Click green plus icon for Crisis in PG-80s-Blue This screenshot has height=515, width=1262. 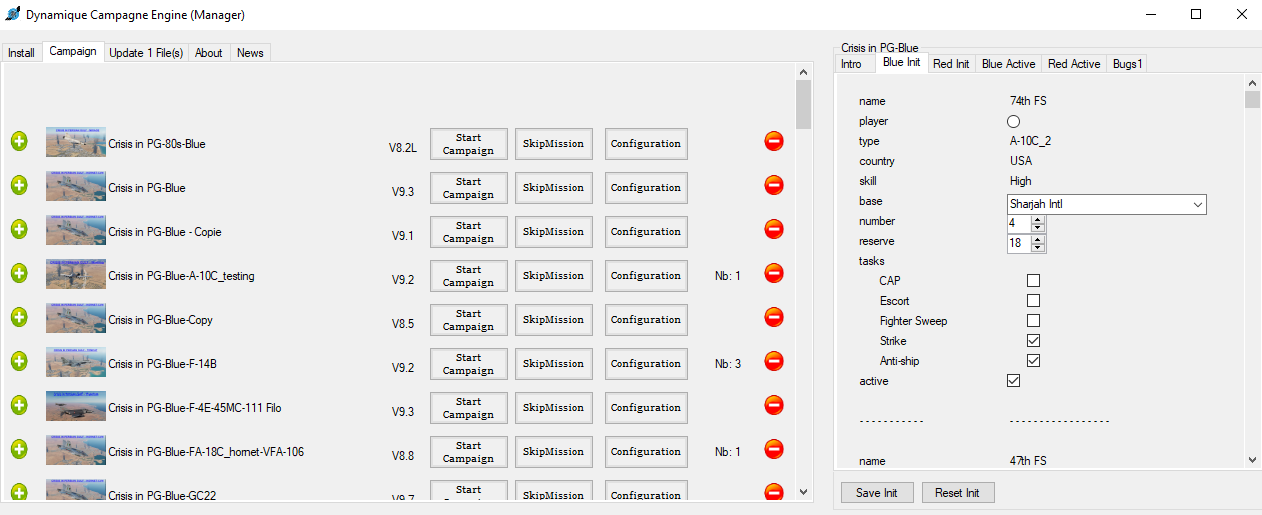click(19, 141)
